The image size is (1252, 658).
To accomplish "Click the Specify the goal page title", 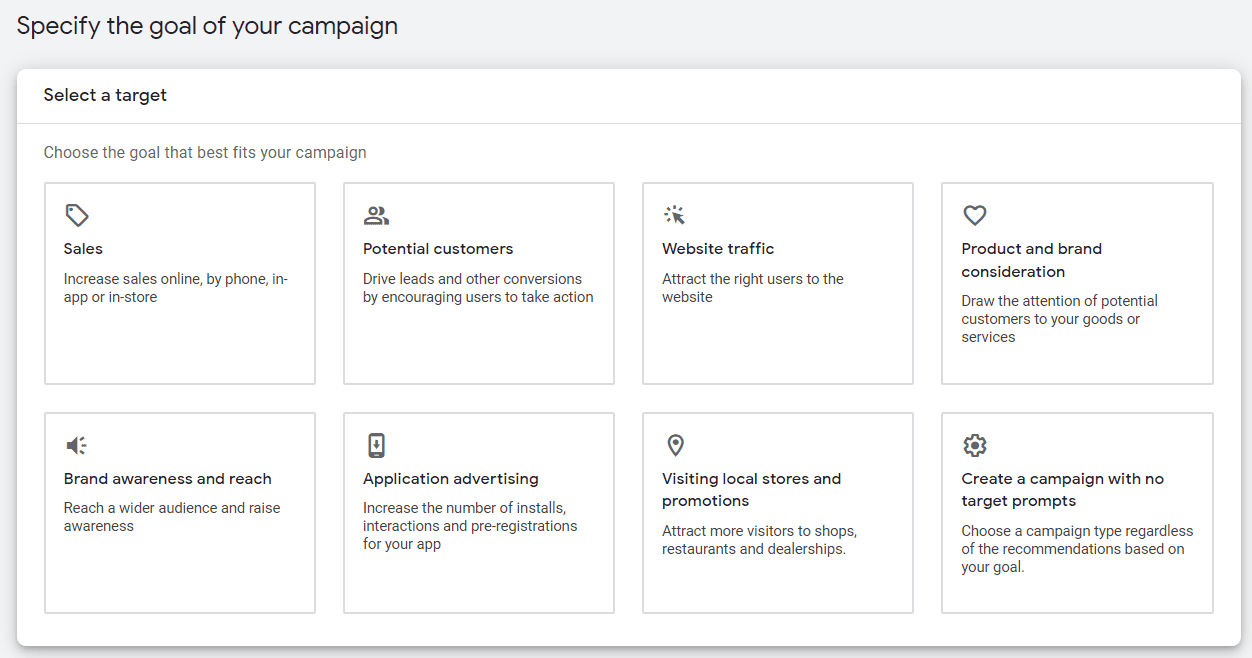I will click(206, 25).
